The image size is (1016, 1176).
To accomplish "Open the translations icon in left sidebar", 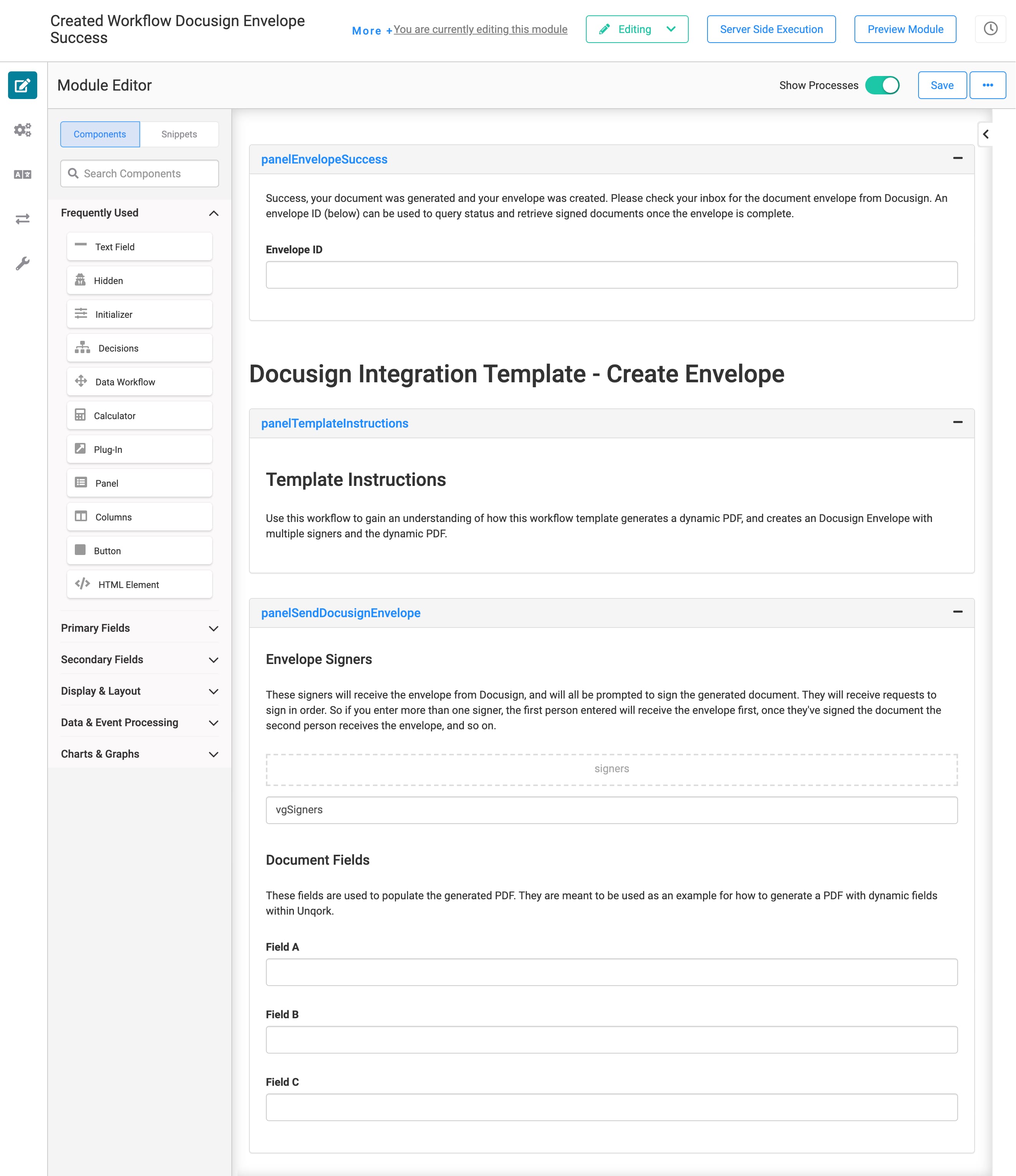I will coord(23,174).
